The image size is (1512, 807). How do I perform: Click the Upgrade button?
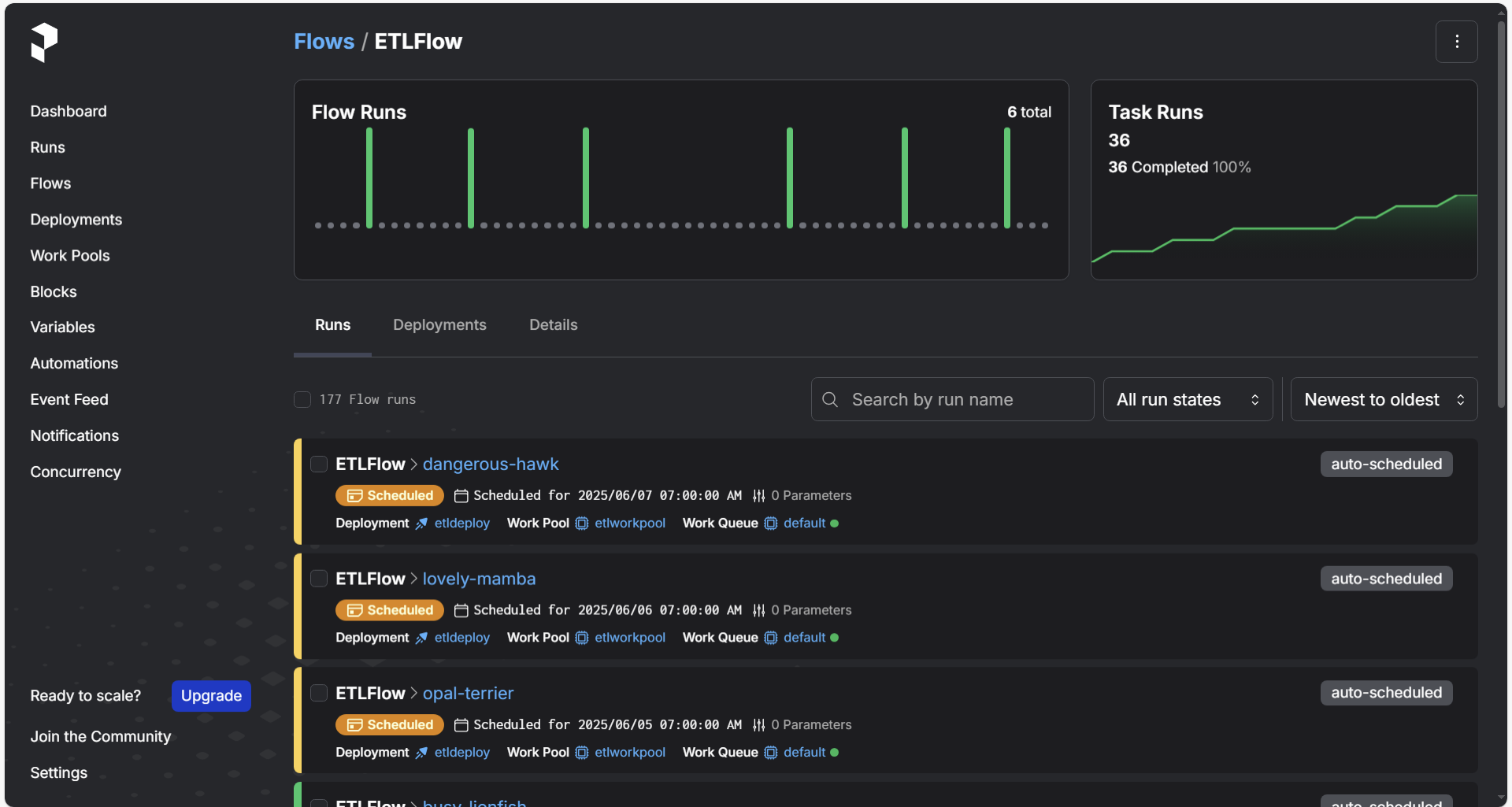211,696
